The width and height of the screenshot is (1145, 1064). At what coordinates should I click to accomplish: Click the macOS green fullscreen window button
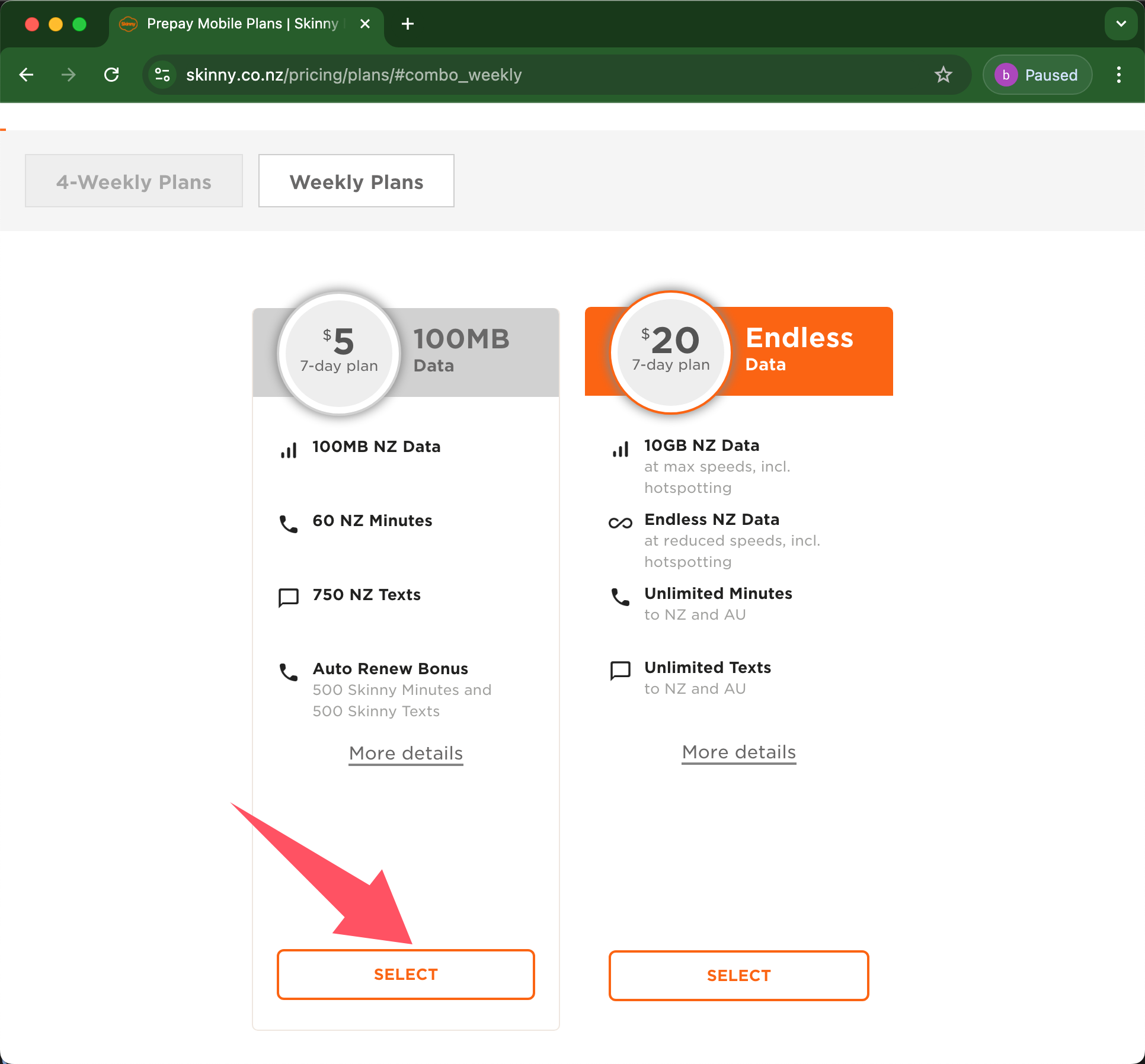point(79,24)
